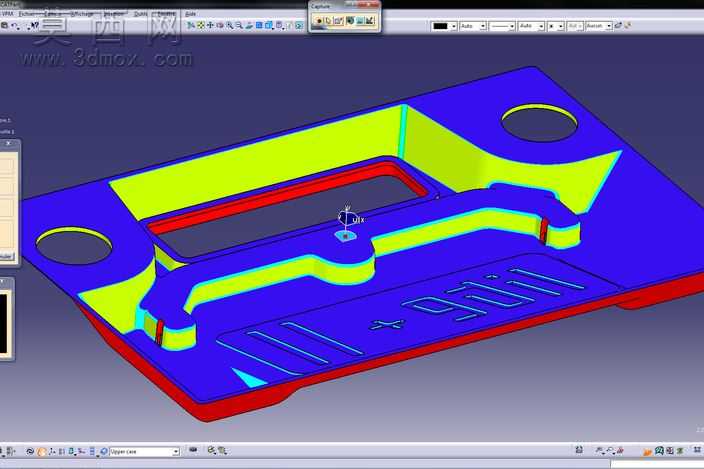The height and width of the screenshot is (469, 704).
Task: Open the shading view mode icon
Action: point(279,26)
